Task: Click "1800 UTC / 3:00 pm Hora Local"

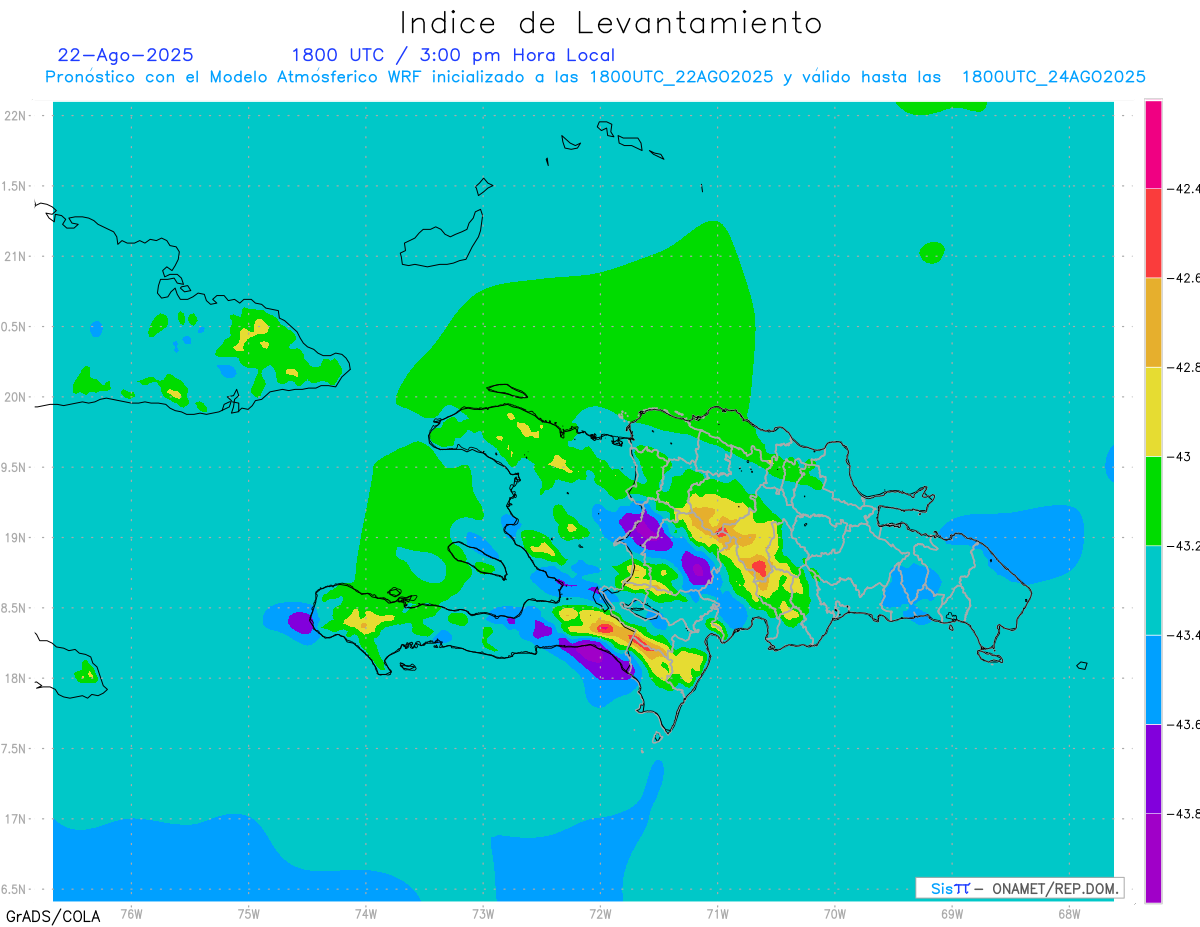Action: [453, 55]
